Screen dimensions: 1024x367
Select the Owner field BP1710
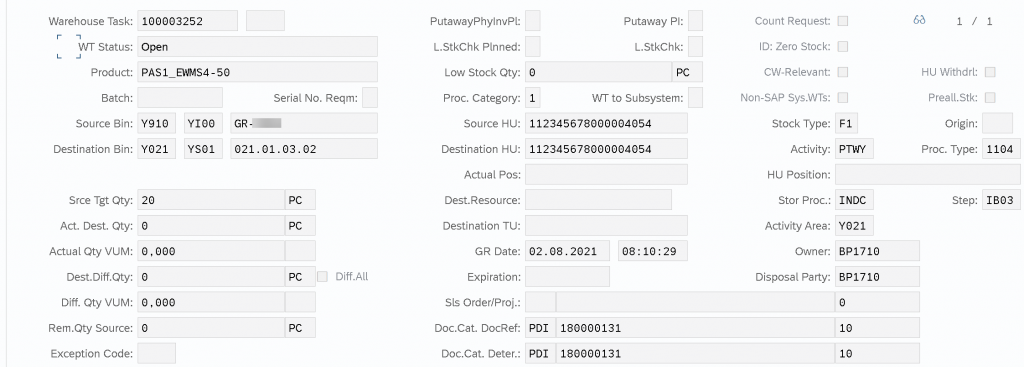point(877,251)
